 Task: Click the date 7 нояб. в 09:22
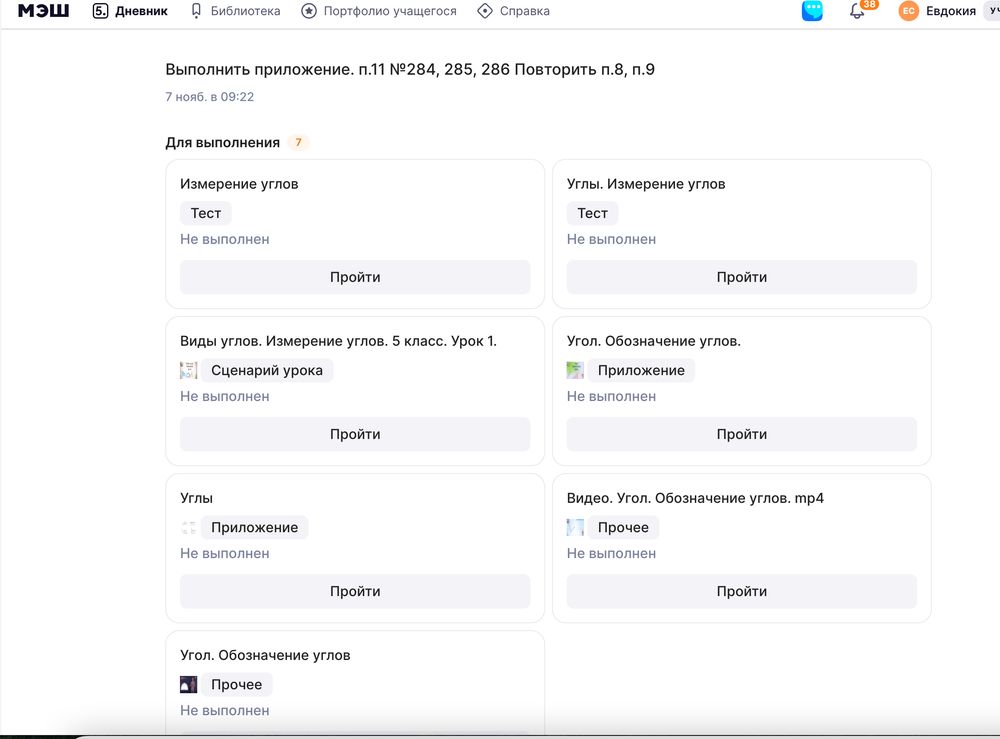pyautogui.click(x=210, y=97)
